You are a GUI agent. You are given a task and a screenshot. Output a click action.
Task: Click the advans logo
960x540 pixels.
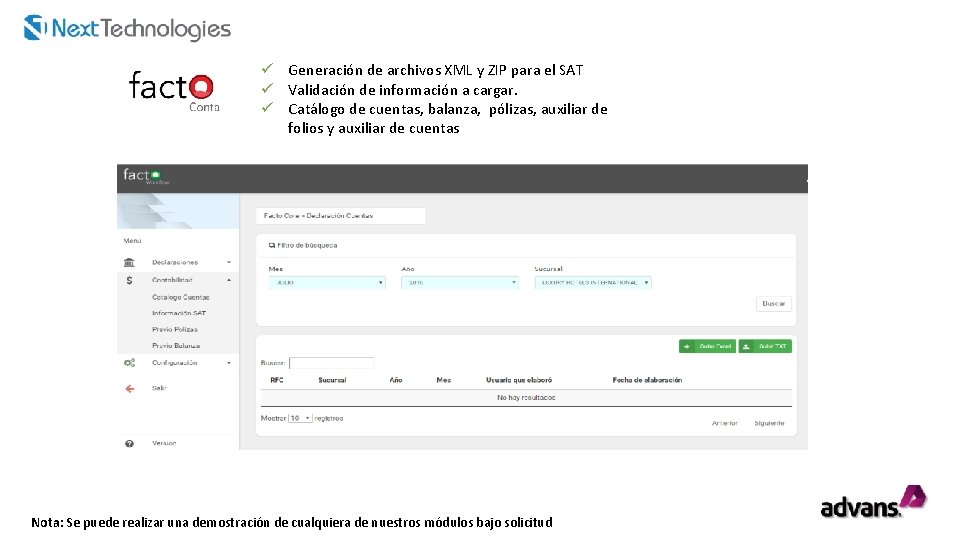tap(873, 502)
